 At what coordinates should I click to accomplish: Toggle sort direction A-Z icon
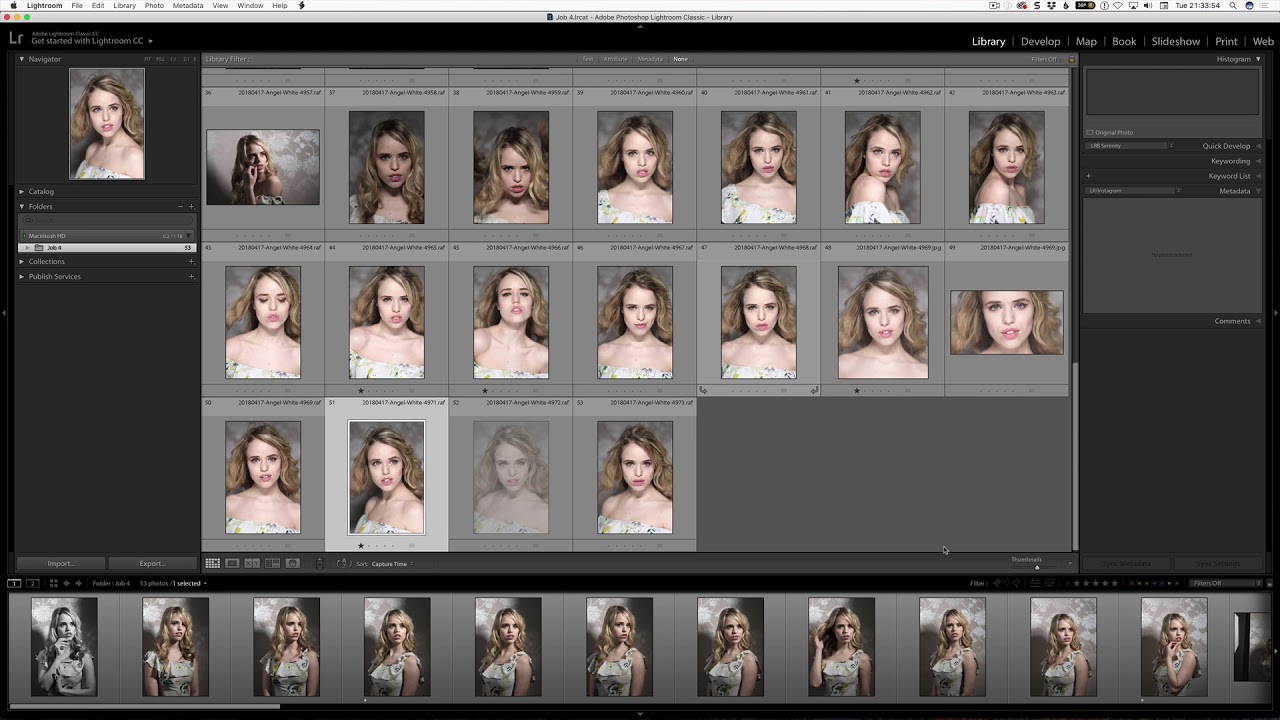click(x=342, y=564)
